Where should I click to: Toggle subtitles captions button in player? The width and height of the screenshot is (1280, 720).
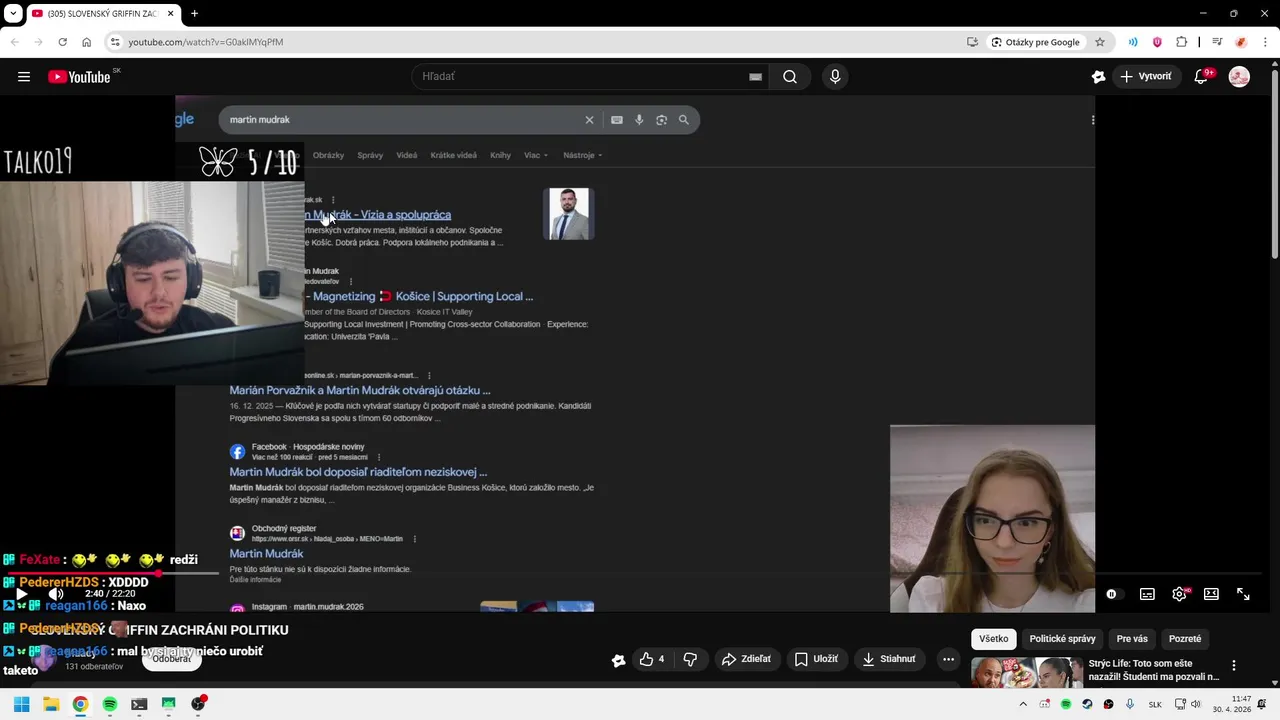[x=1147, y=594]
